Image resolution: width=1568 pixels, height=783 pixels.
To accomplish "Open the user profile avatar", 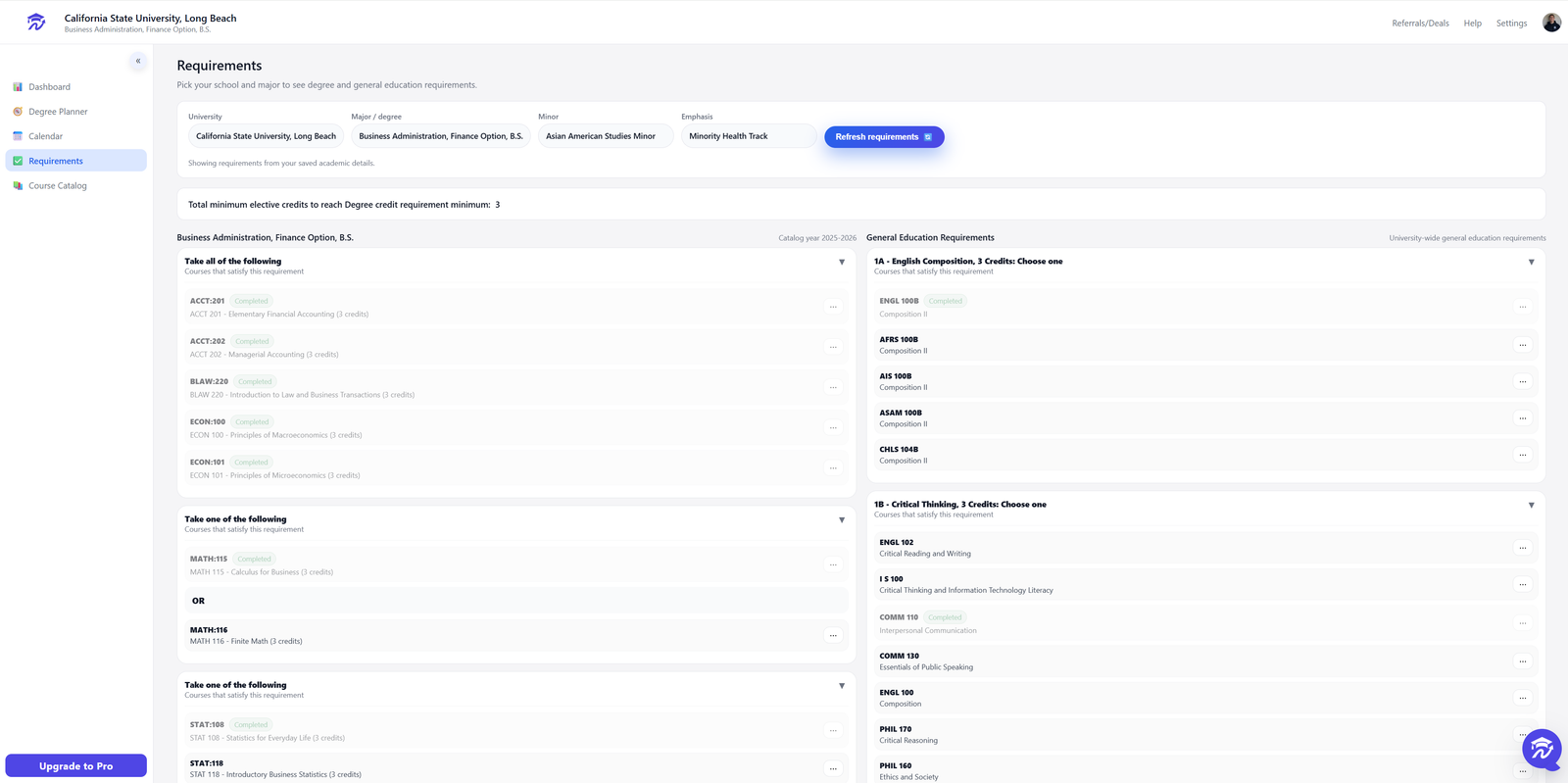I will [1551, 23].
